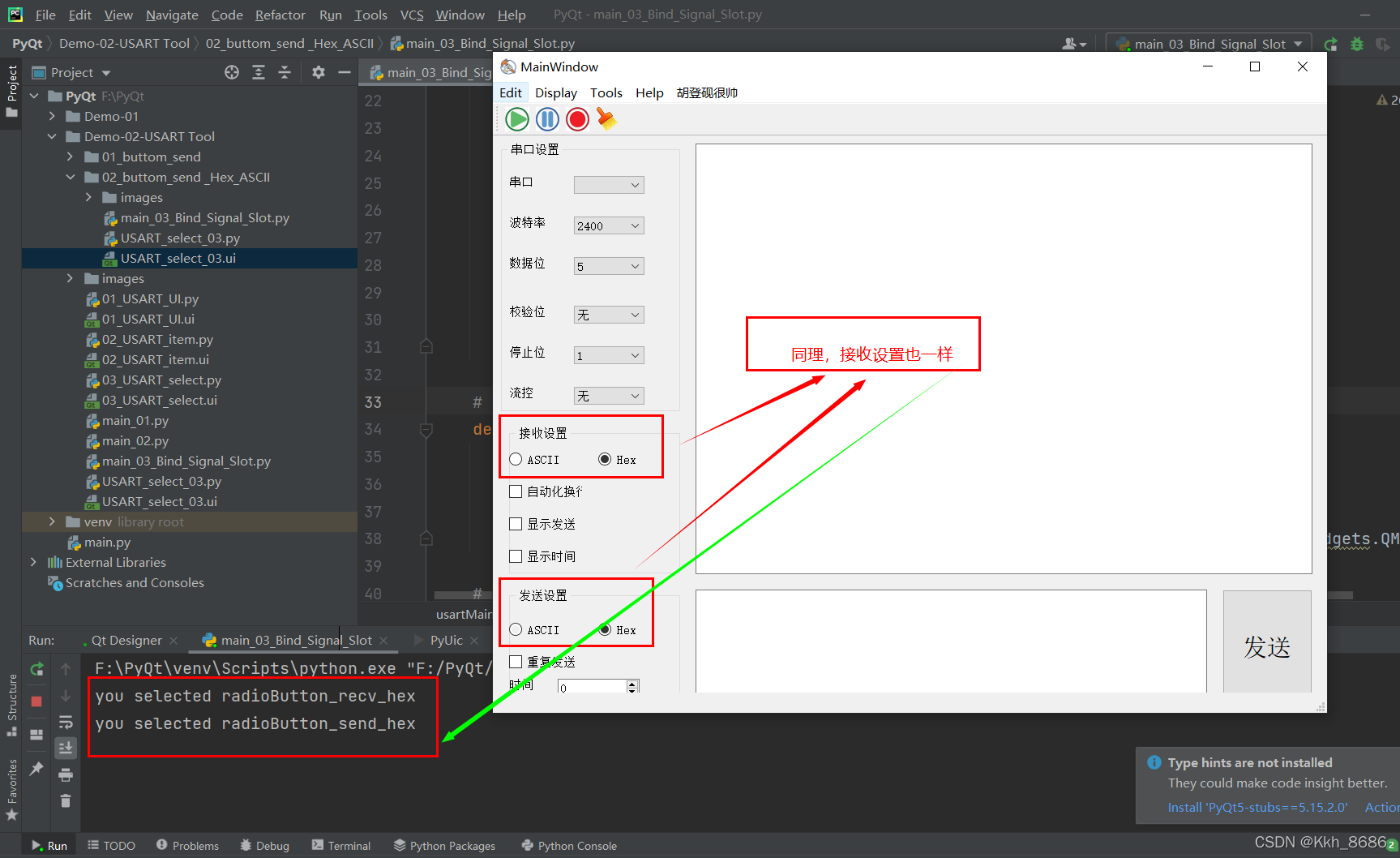The height and width of the screenshot is (858, 1400).
Task: Select Hex radio under 接收设置
Action: point(605,460)
